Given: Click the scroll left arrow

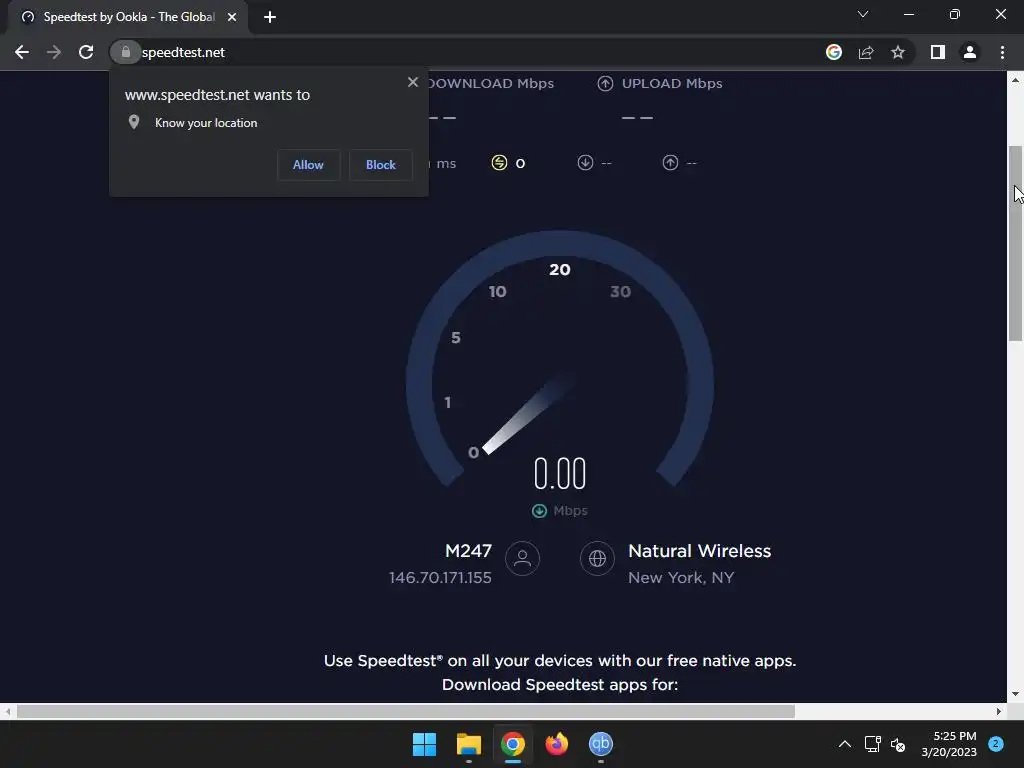Looking at the screenshot, I should click(x=8, y=711).
